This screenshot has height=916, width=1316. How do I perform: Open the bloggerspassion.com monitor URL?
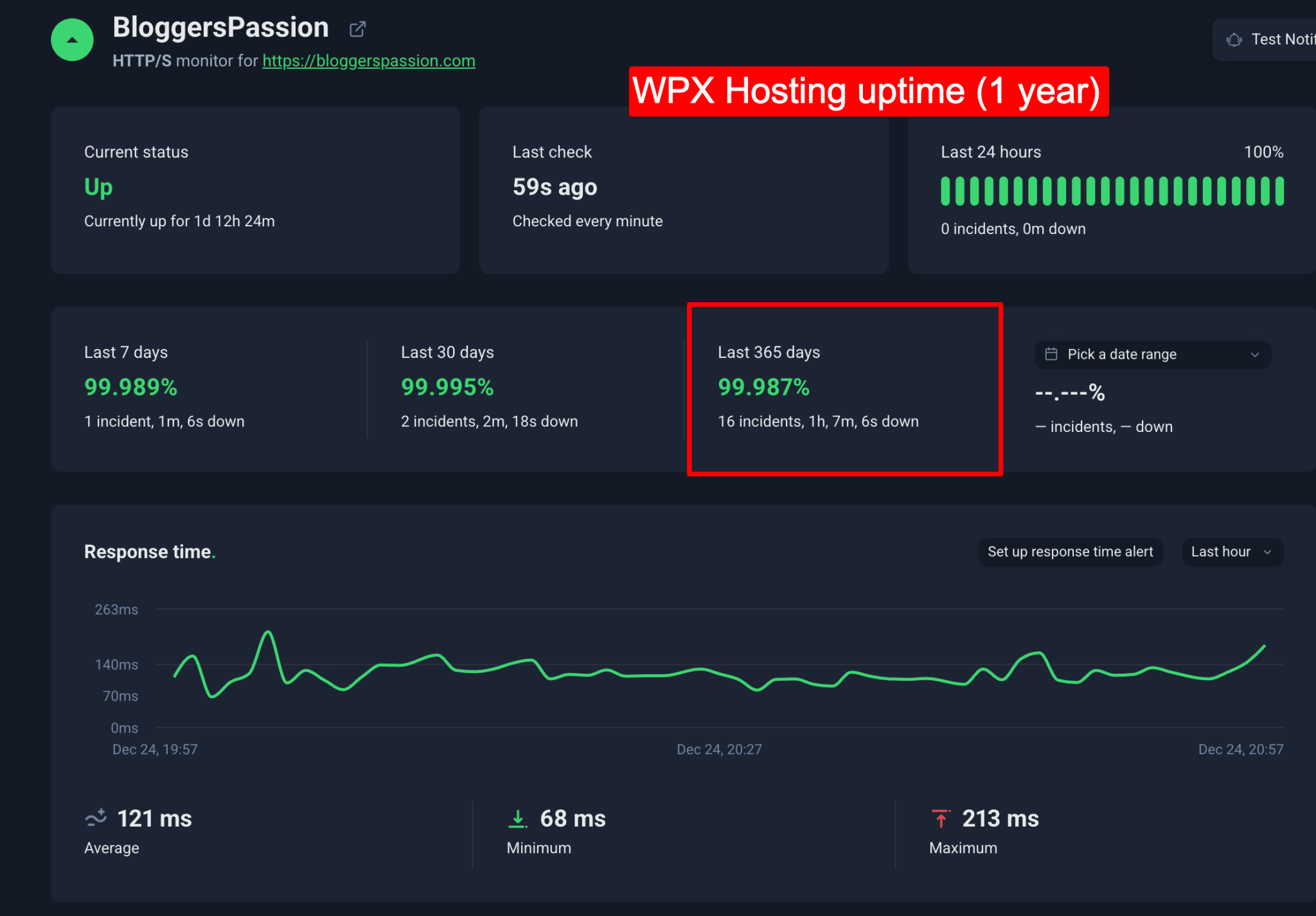[x=369, y=60]
